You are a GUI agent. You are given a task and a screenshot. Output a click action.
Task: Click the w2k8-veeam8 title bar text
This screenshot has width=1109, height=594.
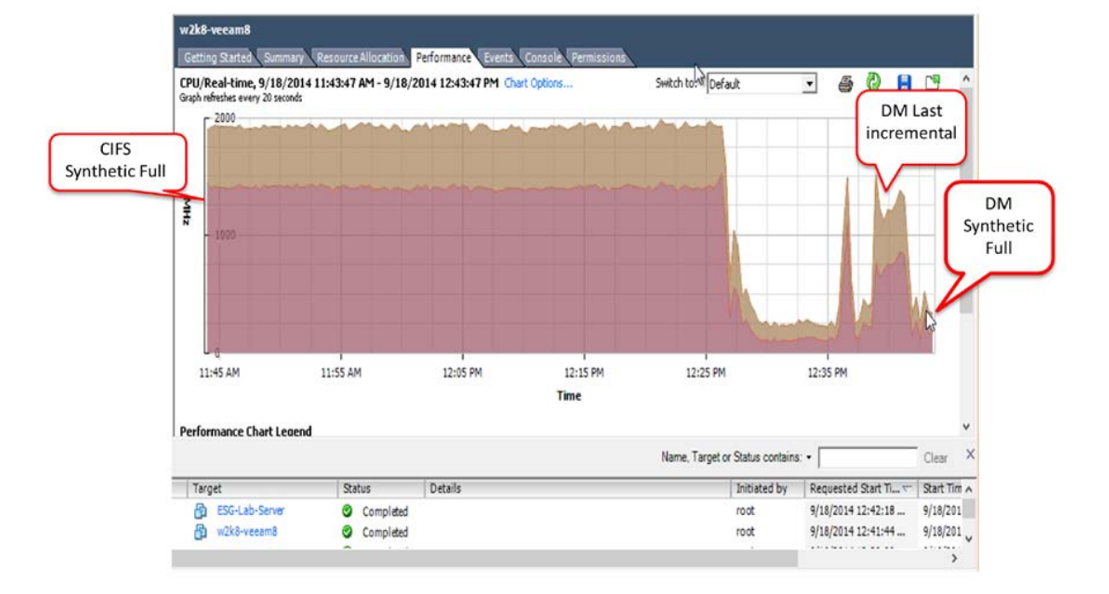point(214,30)
